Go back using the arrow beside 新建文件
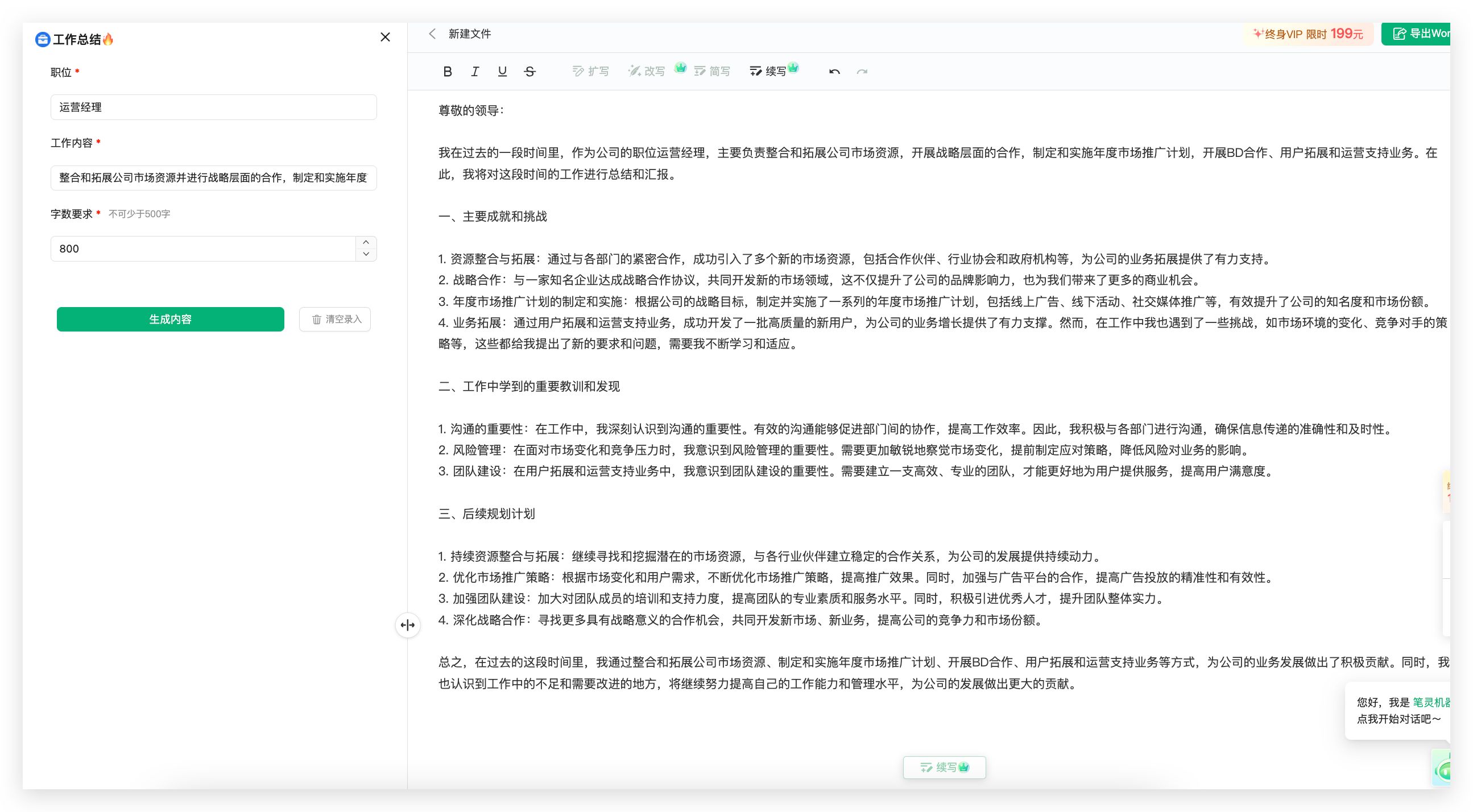The height and width of the screenshot is (812, 1473). (432, 34)
